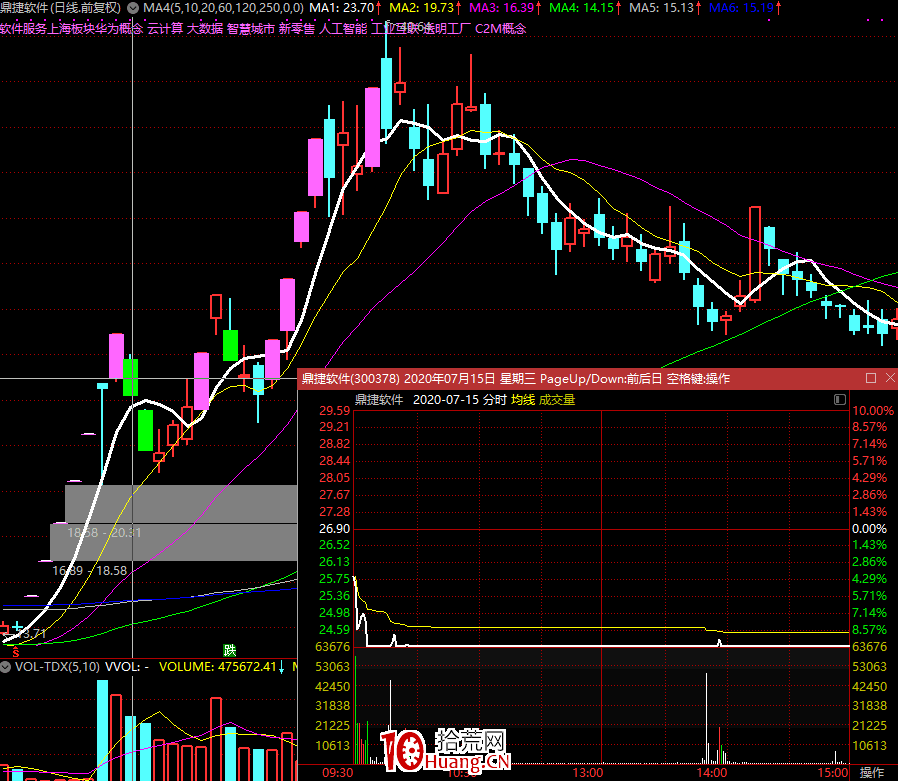Click the red S marker near bottom-left
The image size is (898, 781).
(x=15, y=653)
